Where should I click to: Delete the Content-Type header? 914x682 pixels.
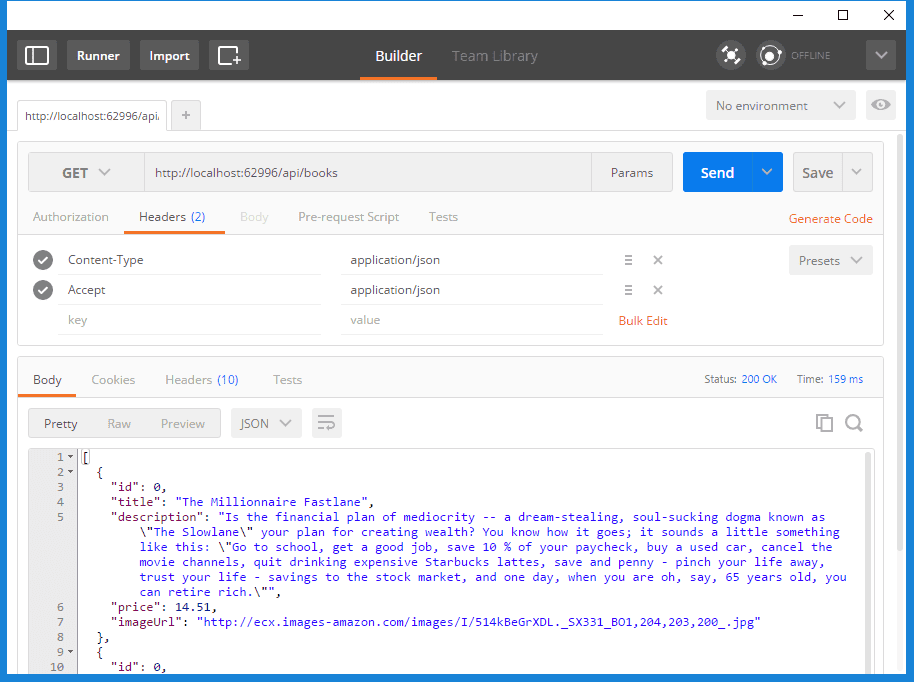pos(658,260)
